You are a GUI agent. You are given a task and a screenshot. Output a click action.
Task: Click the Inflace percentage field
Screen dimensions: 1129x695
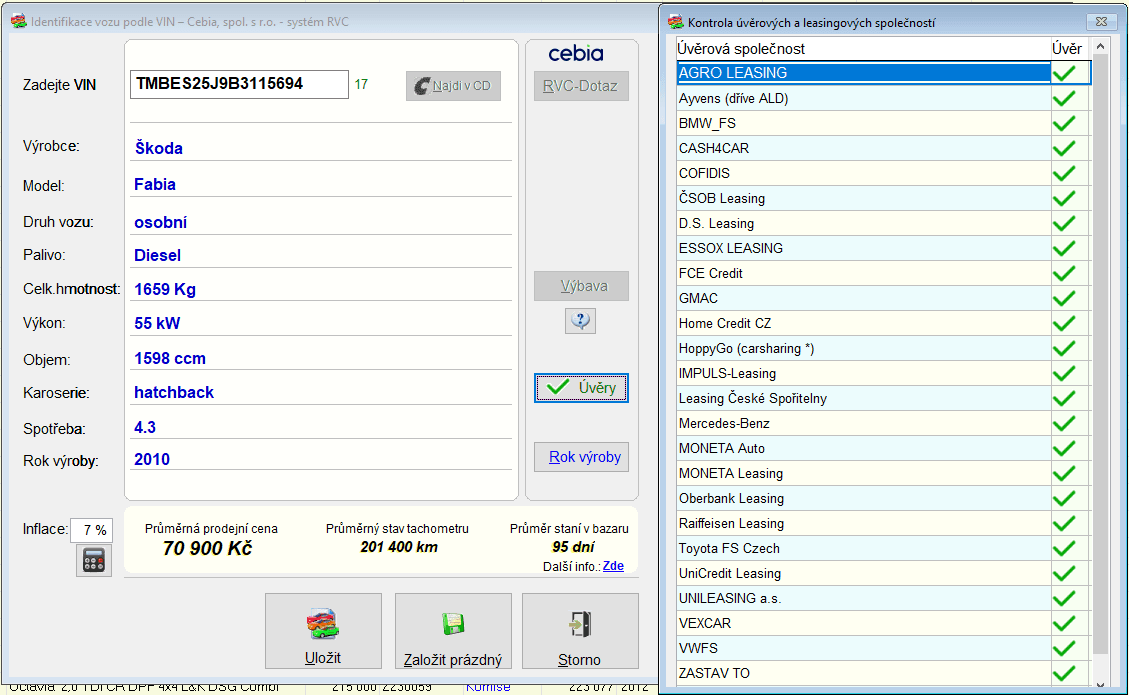point(91,530)
